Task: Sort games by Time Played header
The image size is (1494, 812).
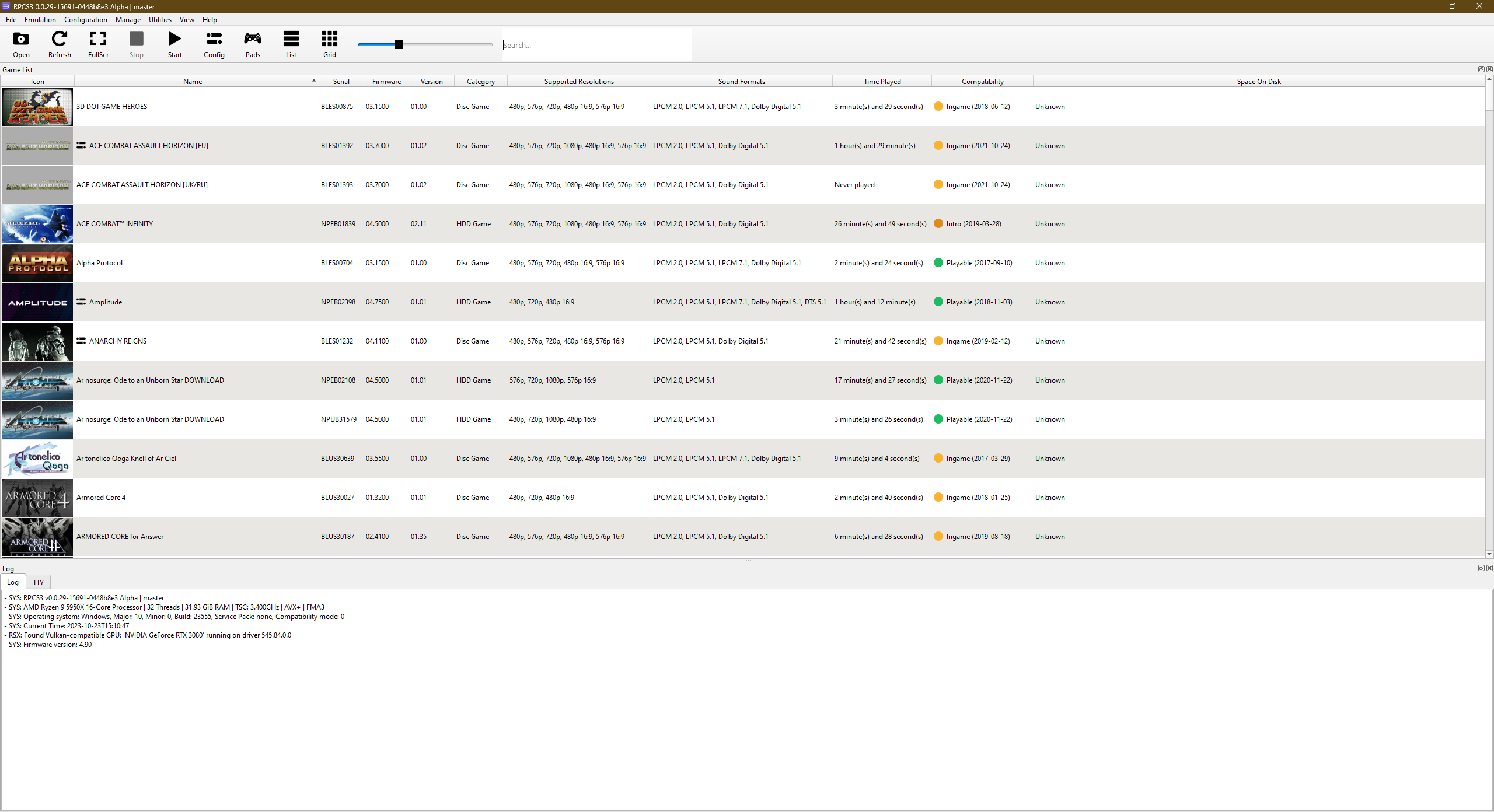Action: (x=882, y=81)
